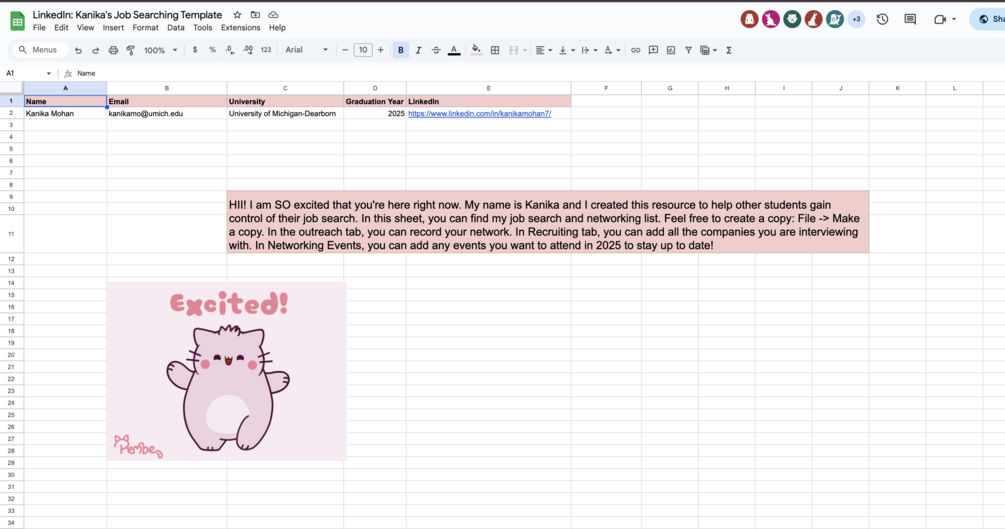Open the text color picker

(454, 50)
